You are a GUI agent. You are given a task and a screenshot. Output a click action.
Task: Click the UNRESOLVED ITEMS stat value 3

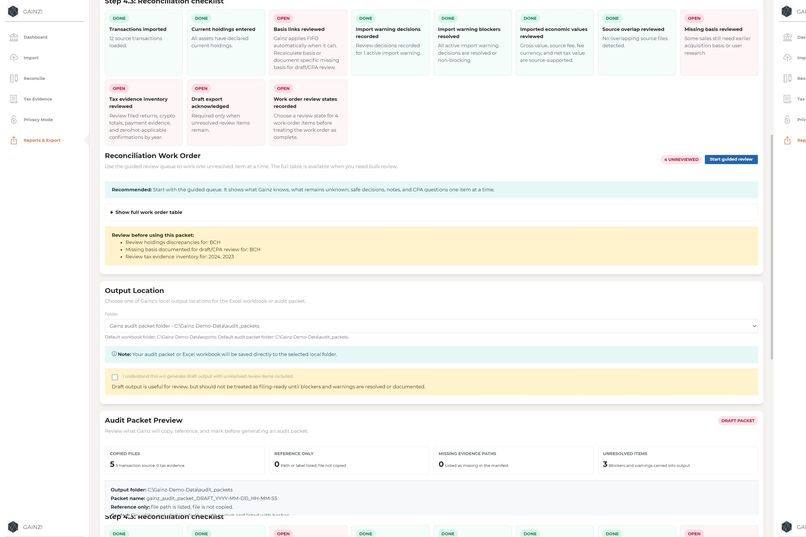(605, 464)
